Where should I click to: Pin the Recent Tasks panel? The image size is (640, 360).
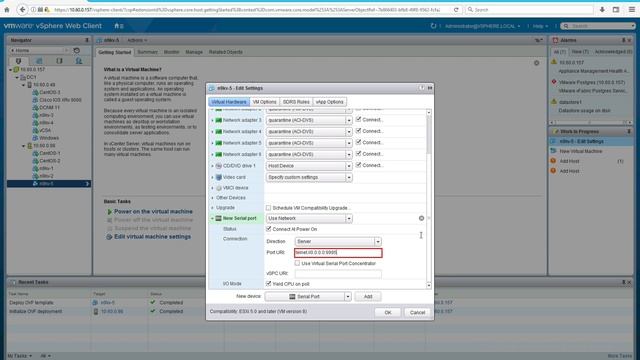(x=623, y=282)
